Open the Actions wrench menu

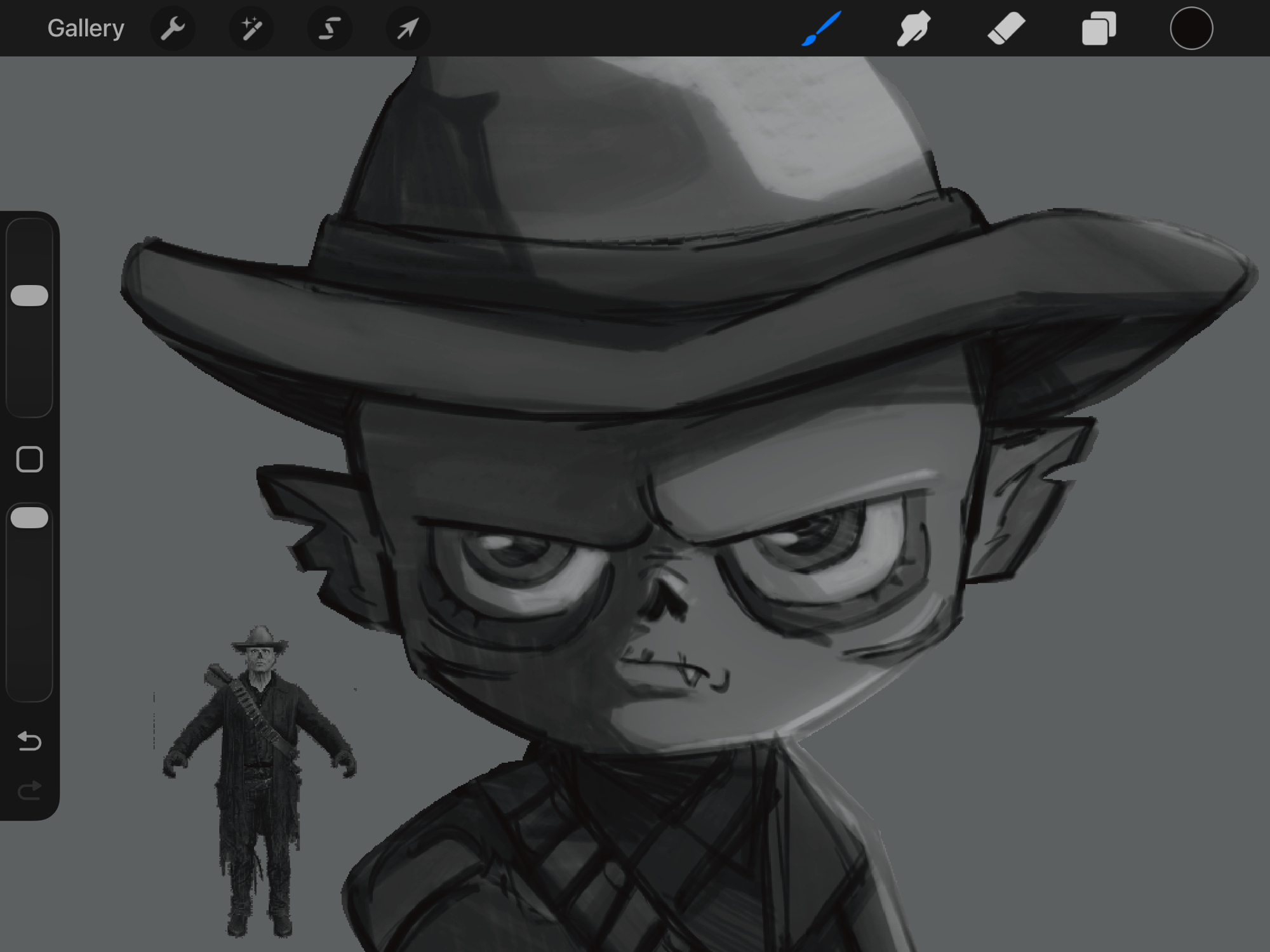point(173,29)
